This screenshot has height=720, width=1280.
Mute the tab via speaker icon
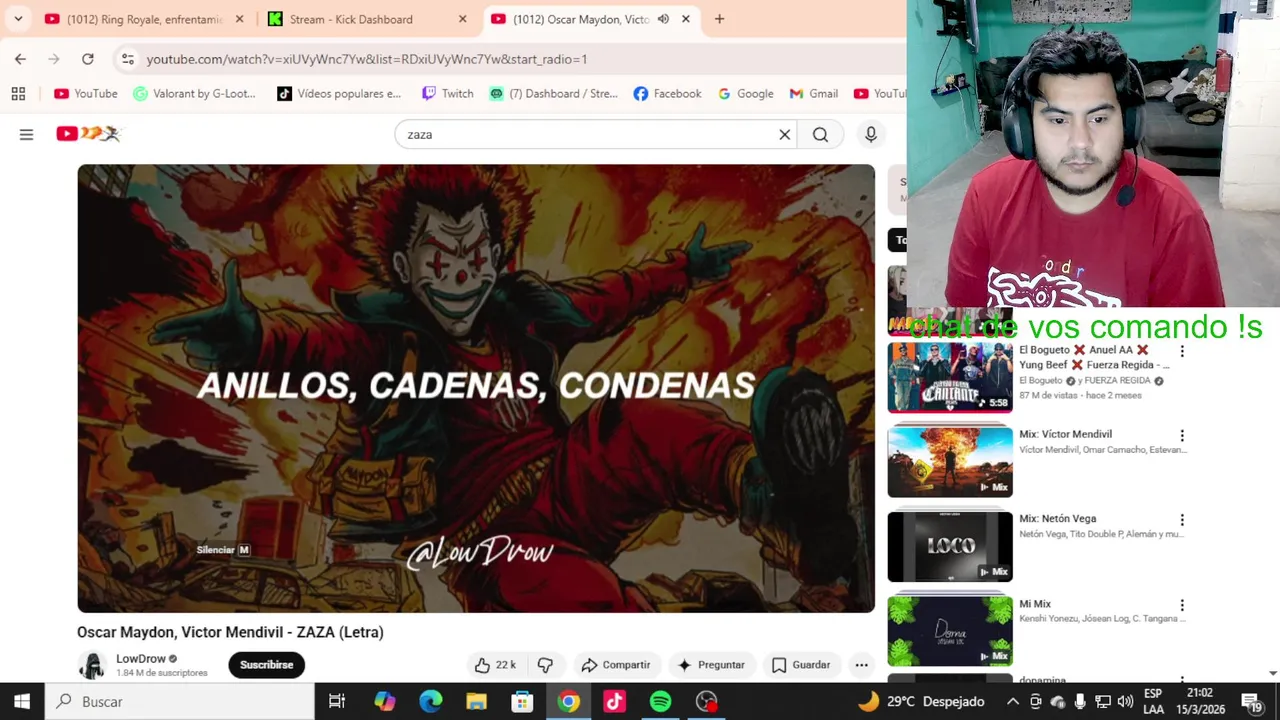click(x=663, y=19)
